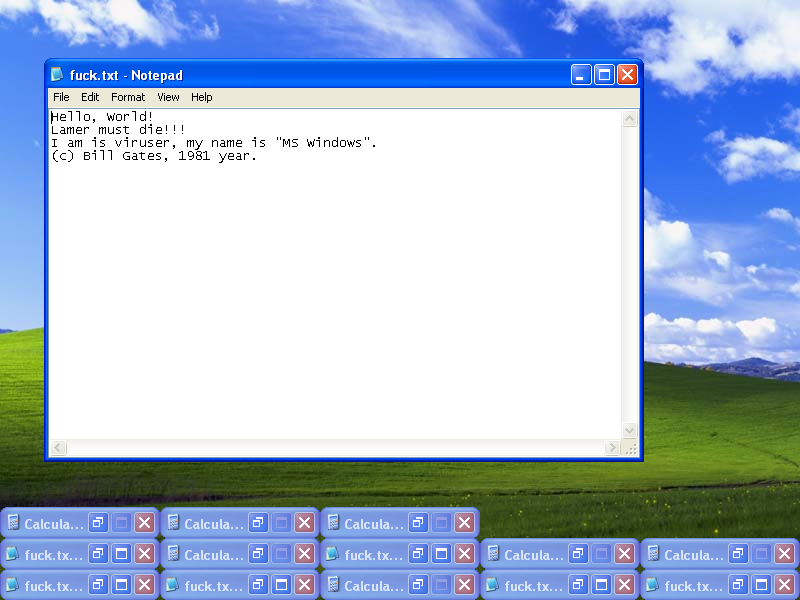The height and width of the screenshot is (600, 800).
Task: Open the Edit menu
Action: tap(90, 97)
